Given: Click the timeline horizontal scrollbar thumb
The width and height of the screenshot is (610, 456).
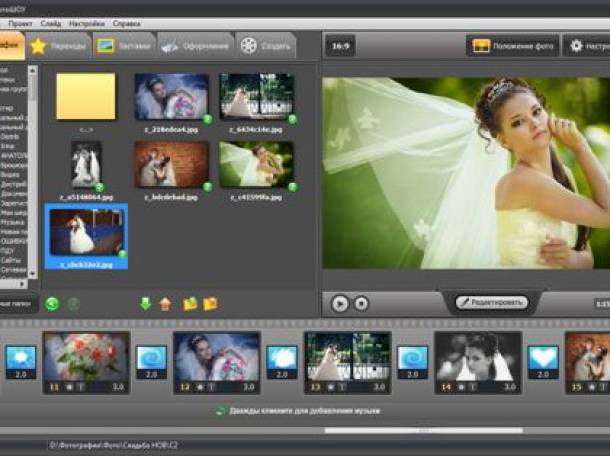Looking at the screenshot, I should 424,430.
